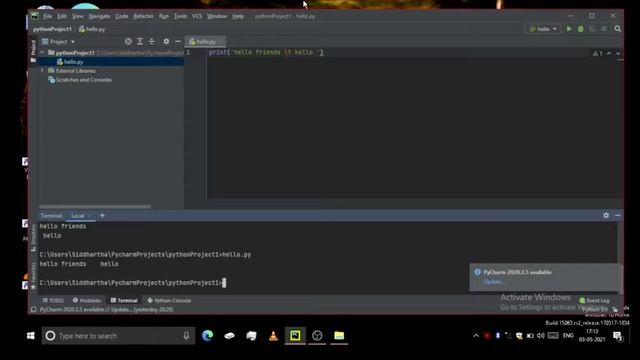
Task: Hide the Terminal tool window
Action: pyautogui.click(x=618, y=215)
